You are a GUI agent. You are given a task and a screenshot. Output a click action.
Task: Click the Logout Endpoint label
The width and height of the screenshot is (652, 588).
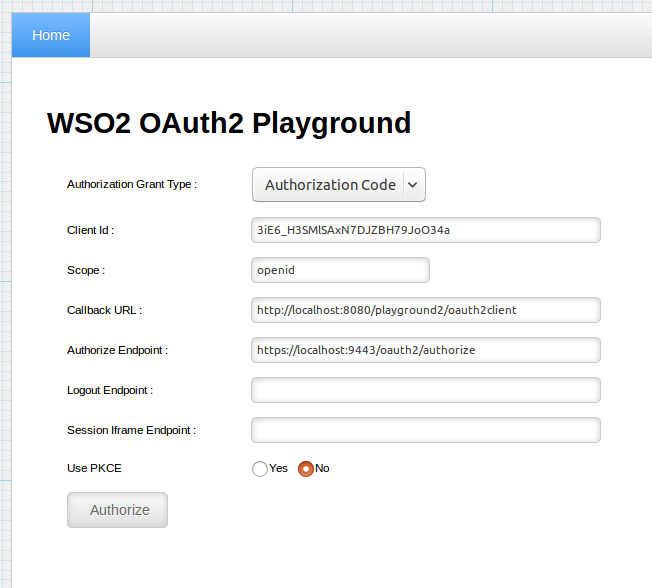(x=110, y=390)
